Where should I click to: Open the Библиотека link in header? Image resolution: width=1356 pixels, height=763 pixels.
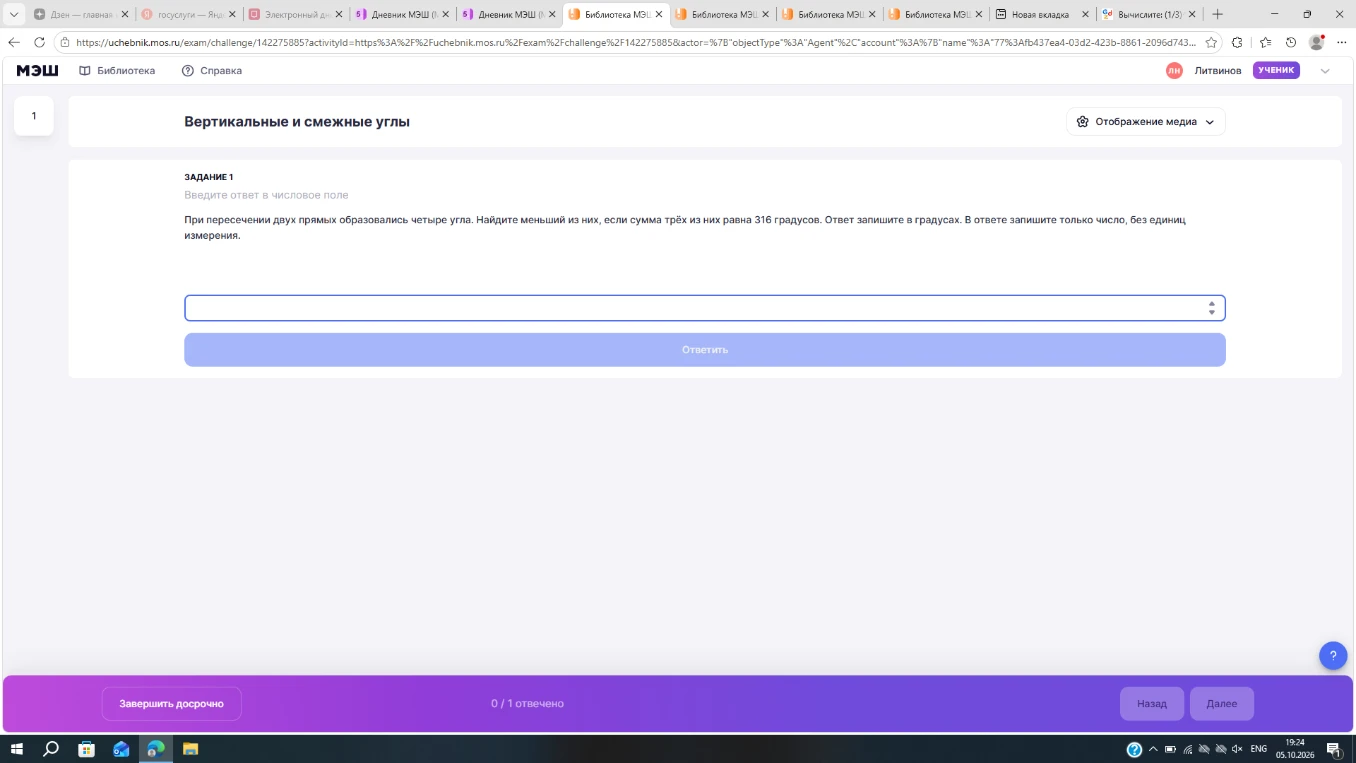117,70
